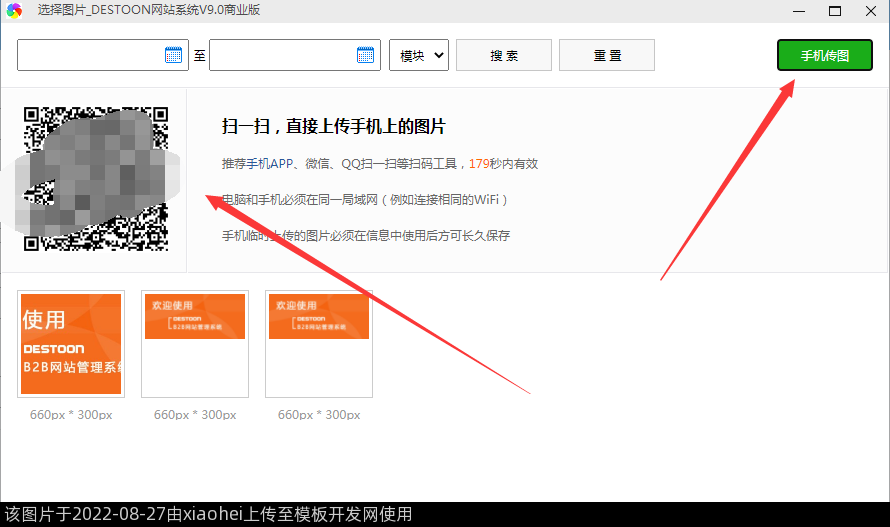Screen dimensions: 890x527
Task: Close the 选择图片 dialog window
Action: 869,10
